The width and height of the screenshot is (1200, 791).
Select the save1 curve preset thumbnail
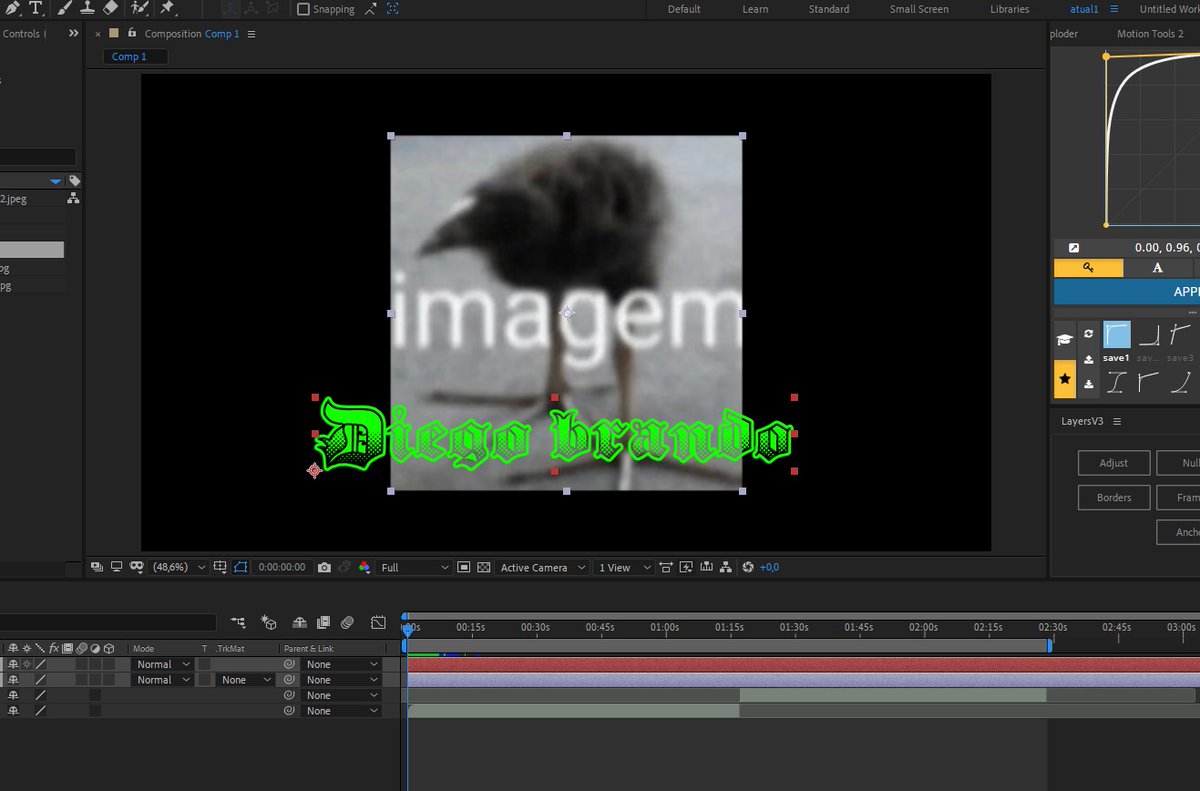click(1116, 334)
